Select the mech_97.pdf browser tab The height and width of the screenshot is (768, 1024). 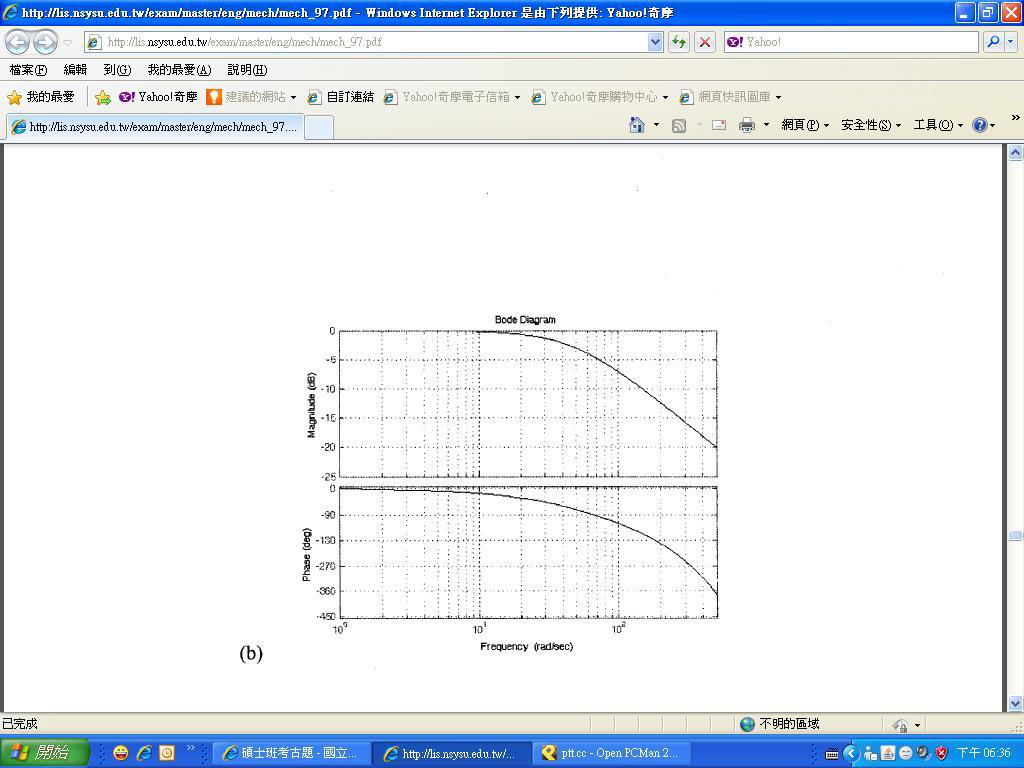pyautogui.click(x=155, y=127)
